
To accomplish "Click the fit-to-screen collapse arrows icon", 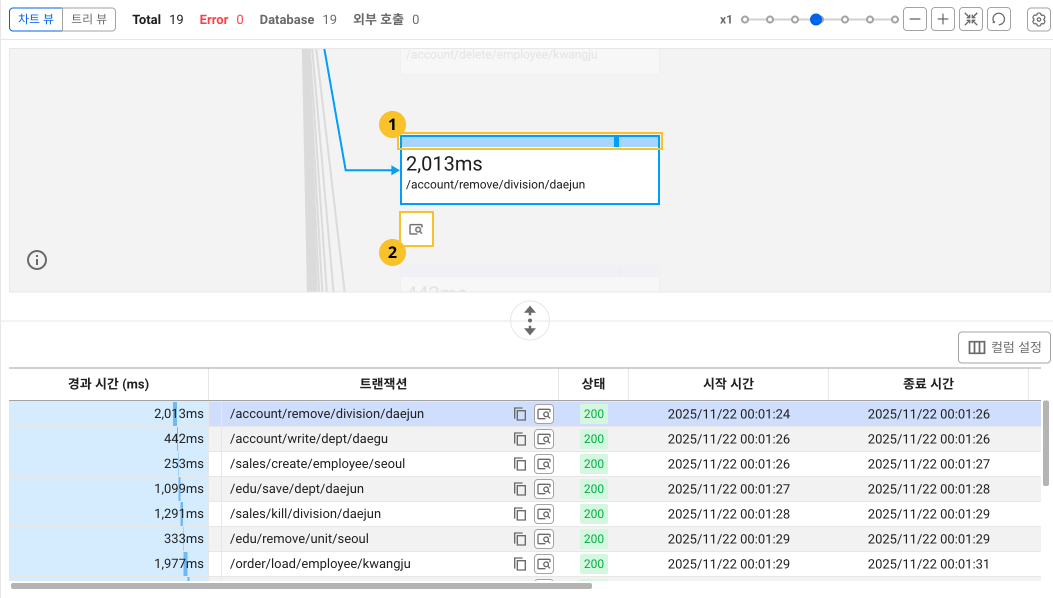I will pos(970,20).
